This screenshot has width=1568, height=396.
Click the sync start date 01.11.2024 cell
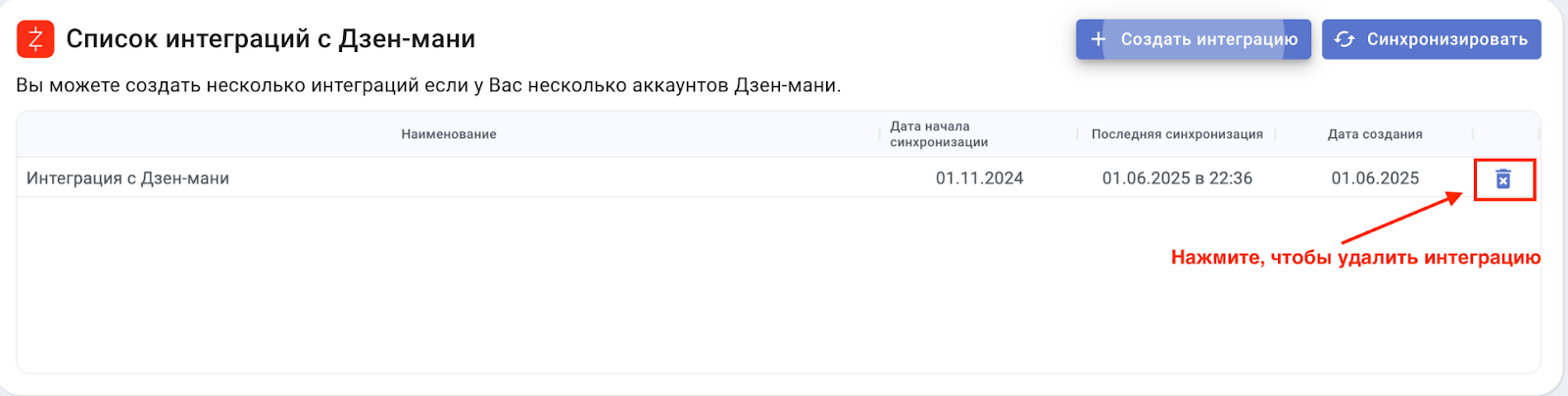click(979, 178)
